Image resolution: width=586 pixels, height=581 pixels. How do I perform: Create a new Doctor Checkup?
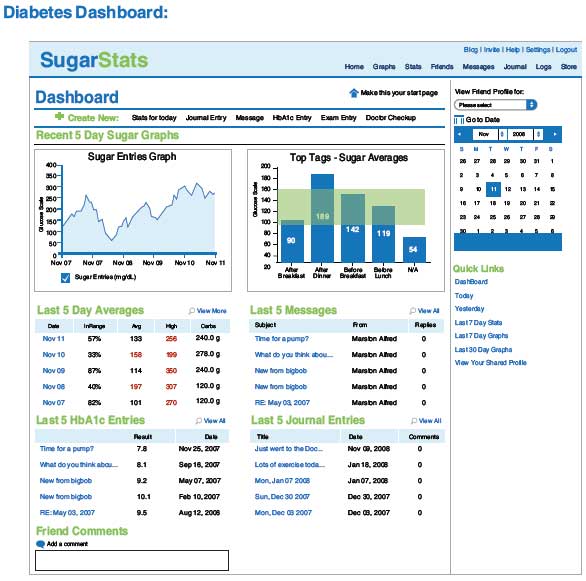(391, 118)
